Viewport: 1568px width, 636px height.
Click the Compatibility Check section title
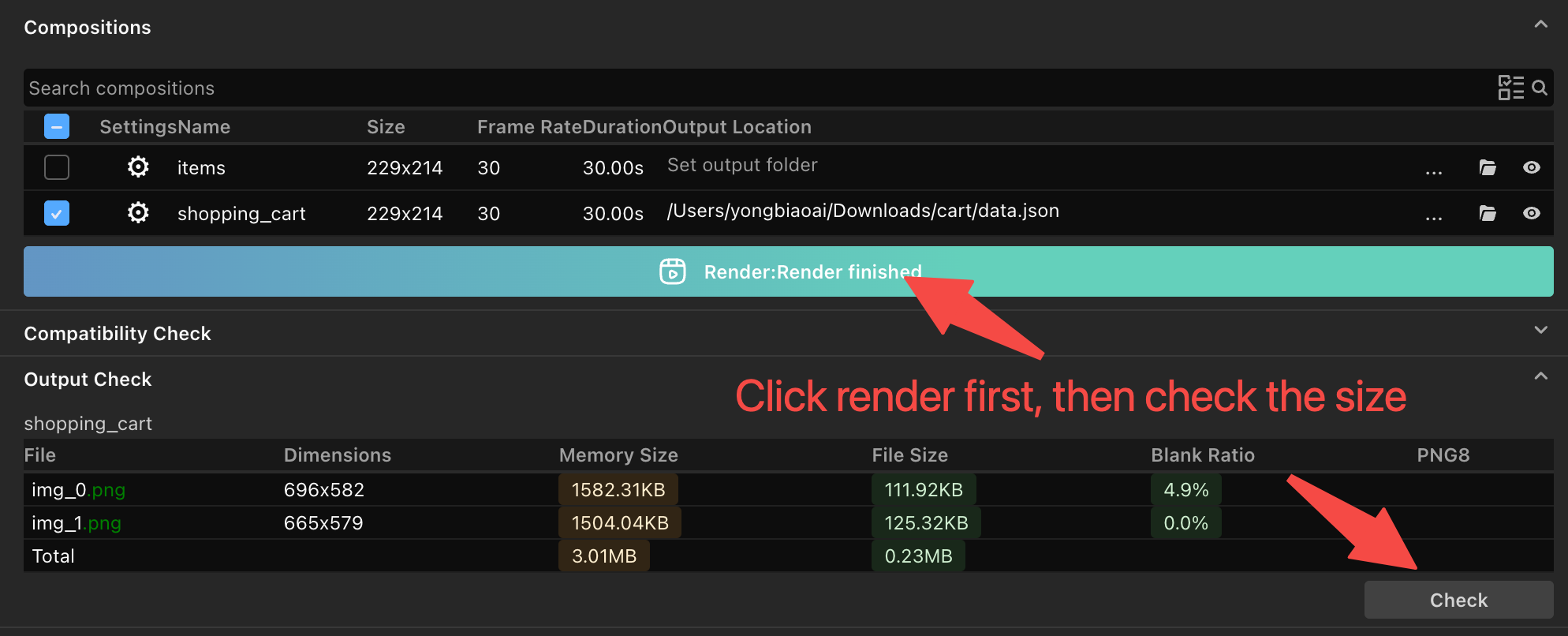click(118, 334)
